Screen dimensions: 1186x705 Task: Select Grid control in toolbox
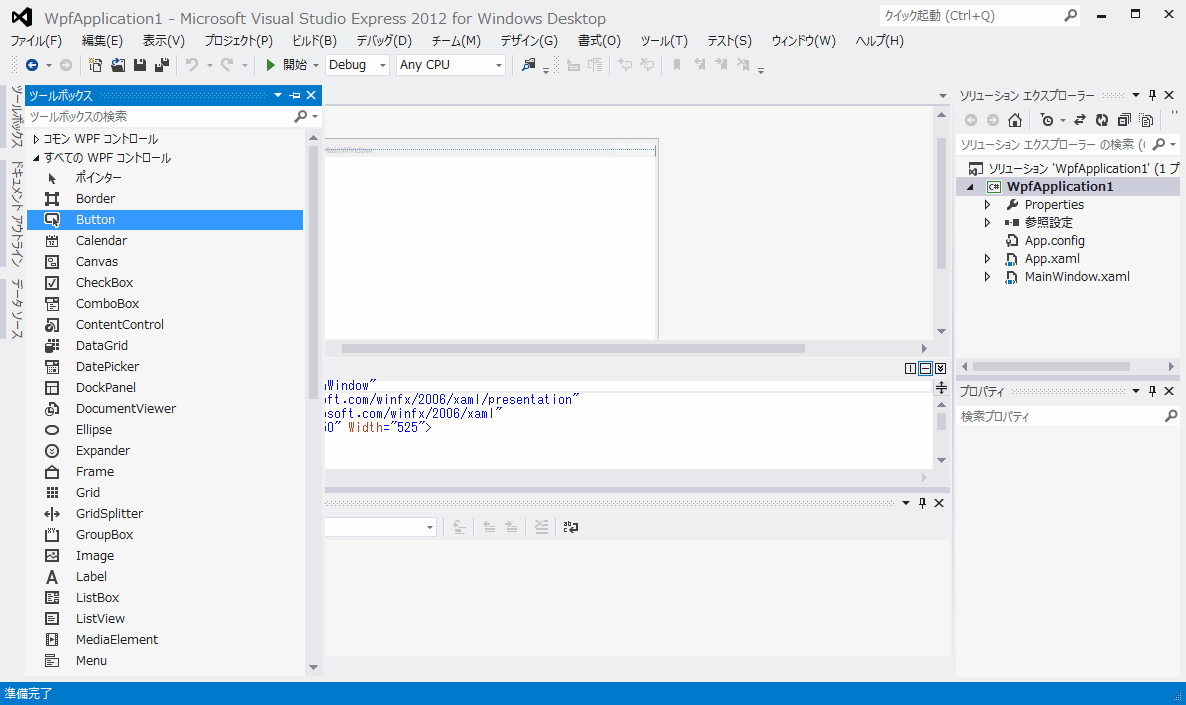click(165, 492)
